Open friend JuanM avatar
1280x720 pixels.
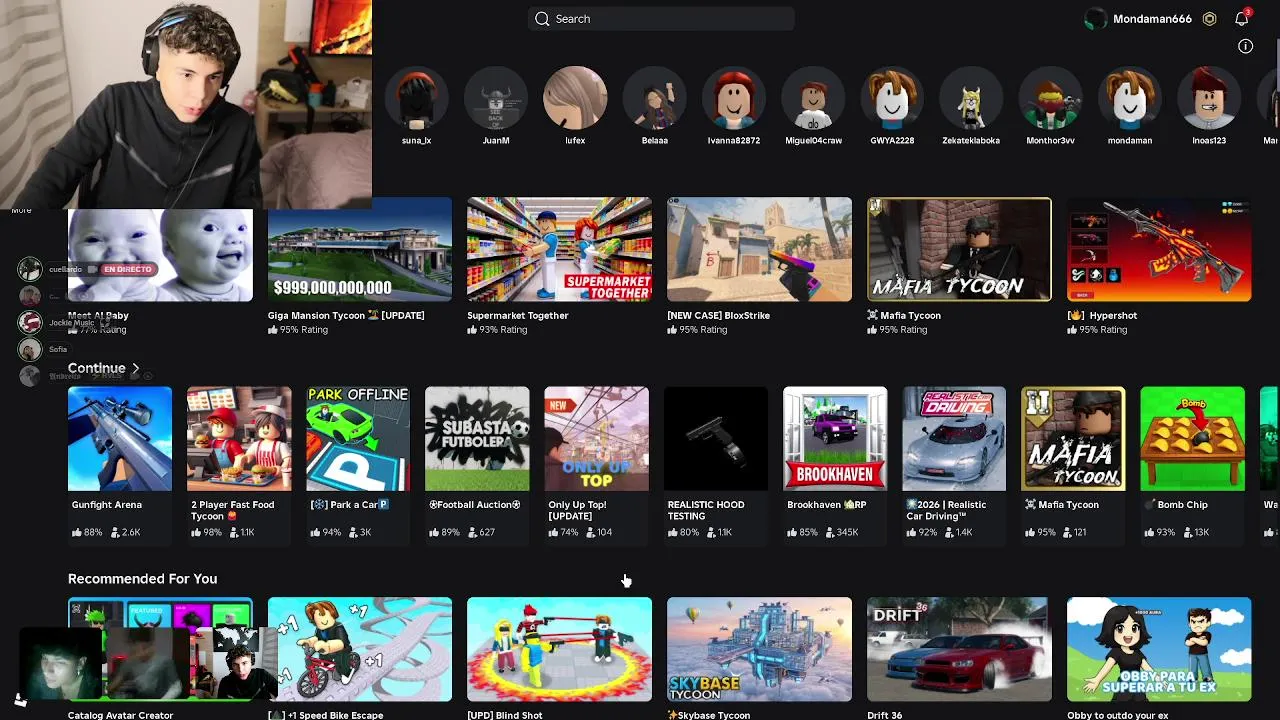point(496,98)
